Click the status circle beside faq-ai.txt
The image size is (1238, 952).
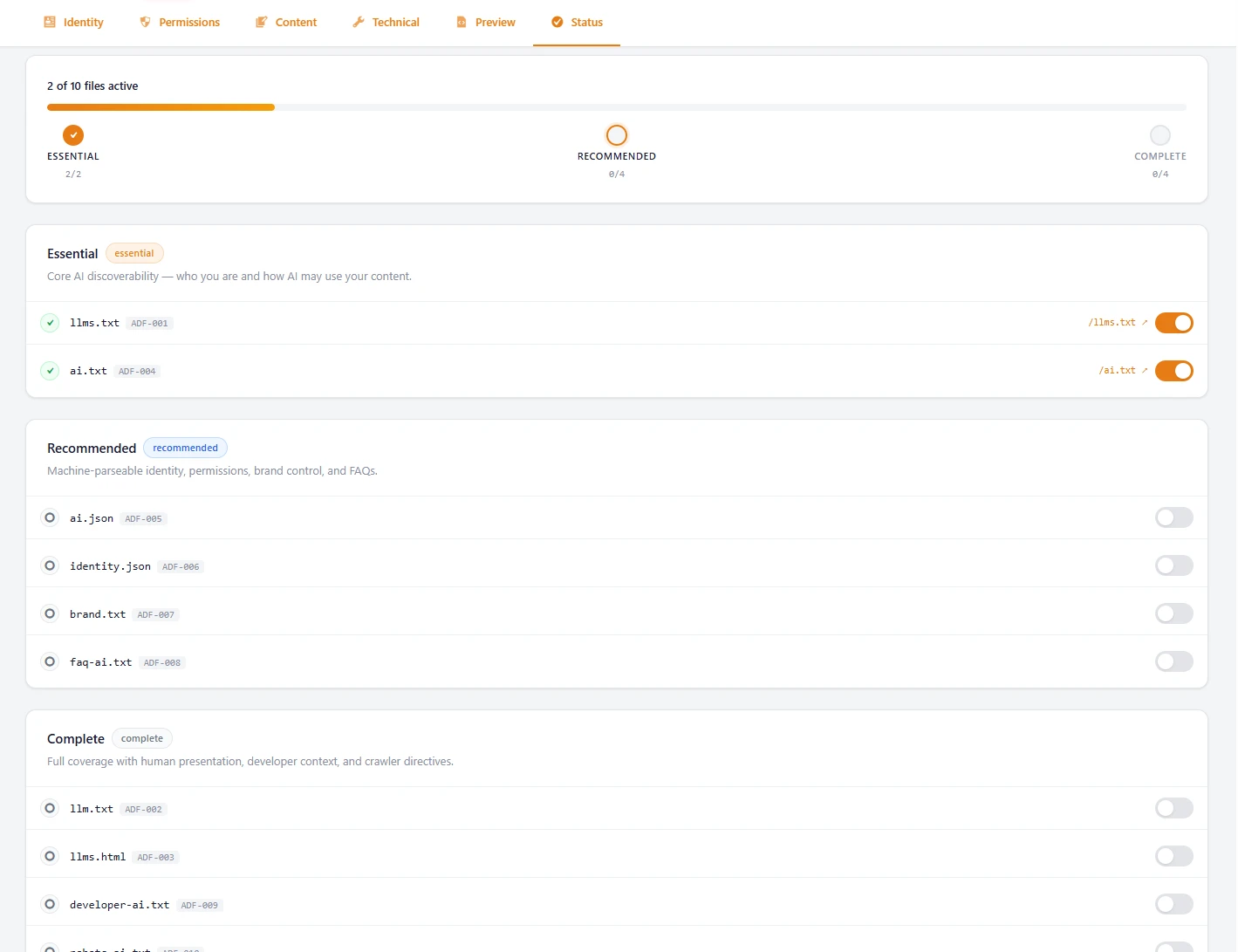tap(50, 661)
